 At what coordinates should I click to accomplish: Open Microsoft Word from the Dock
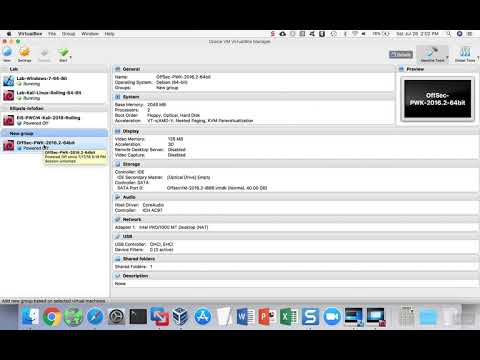246,316
